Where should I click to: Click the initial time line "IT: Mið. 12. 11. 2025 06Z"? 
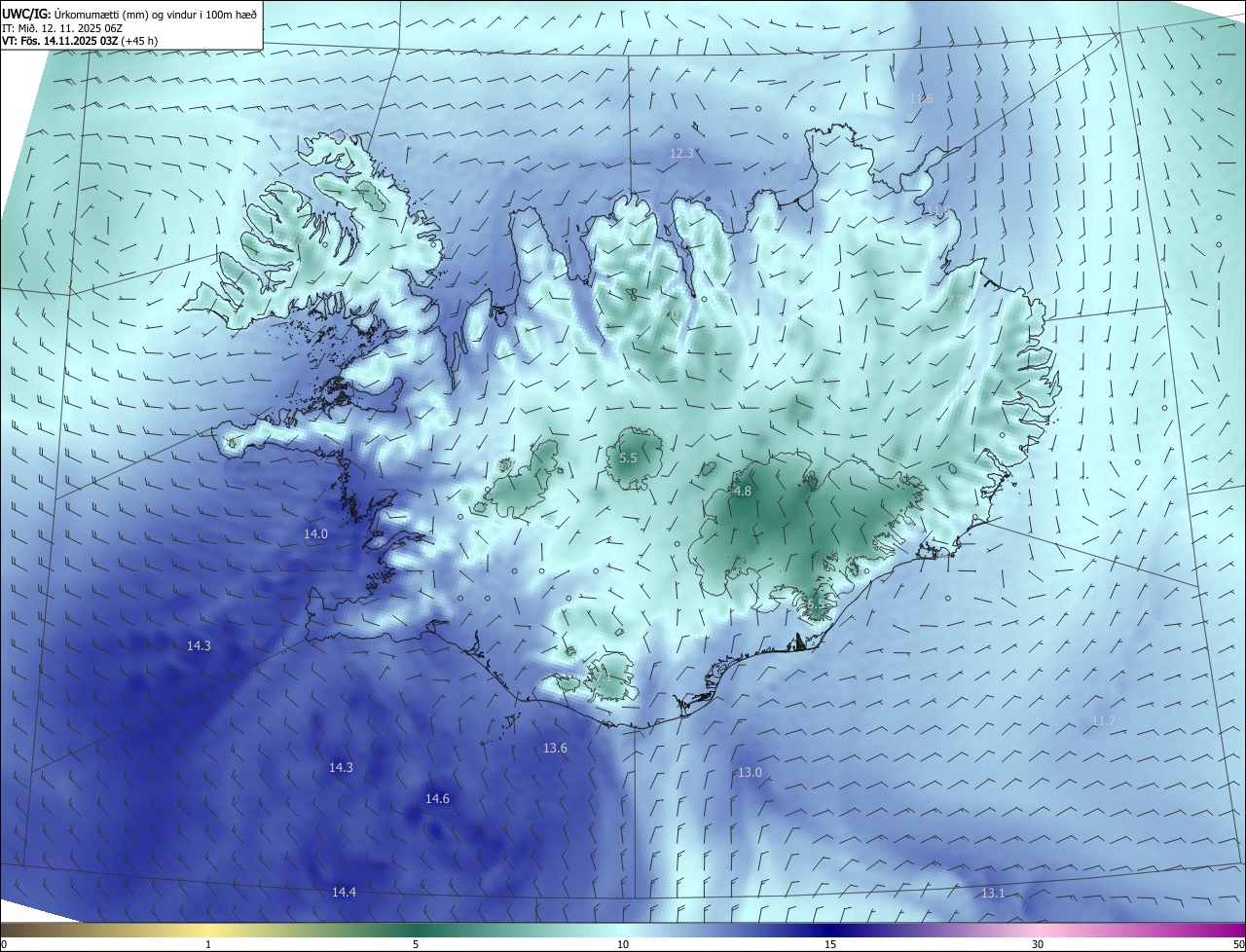(63, 27)
